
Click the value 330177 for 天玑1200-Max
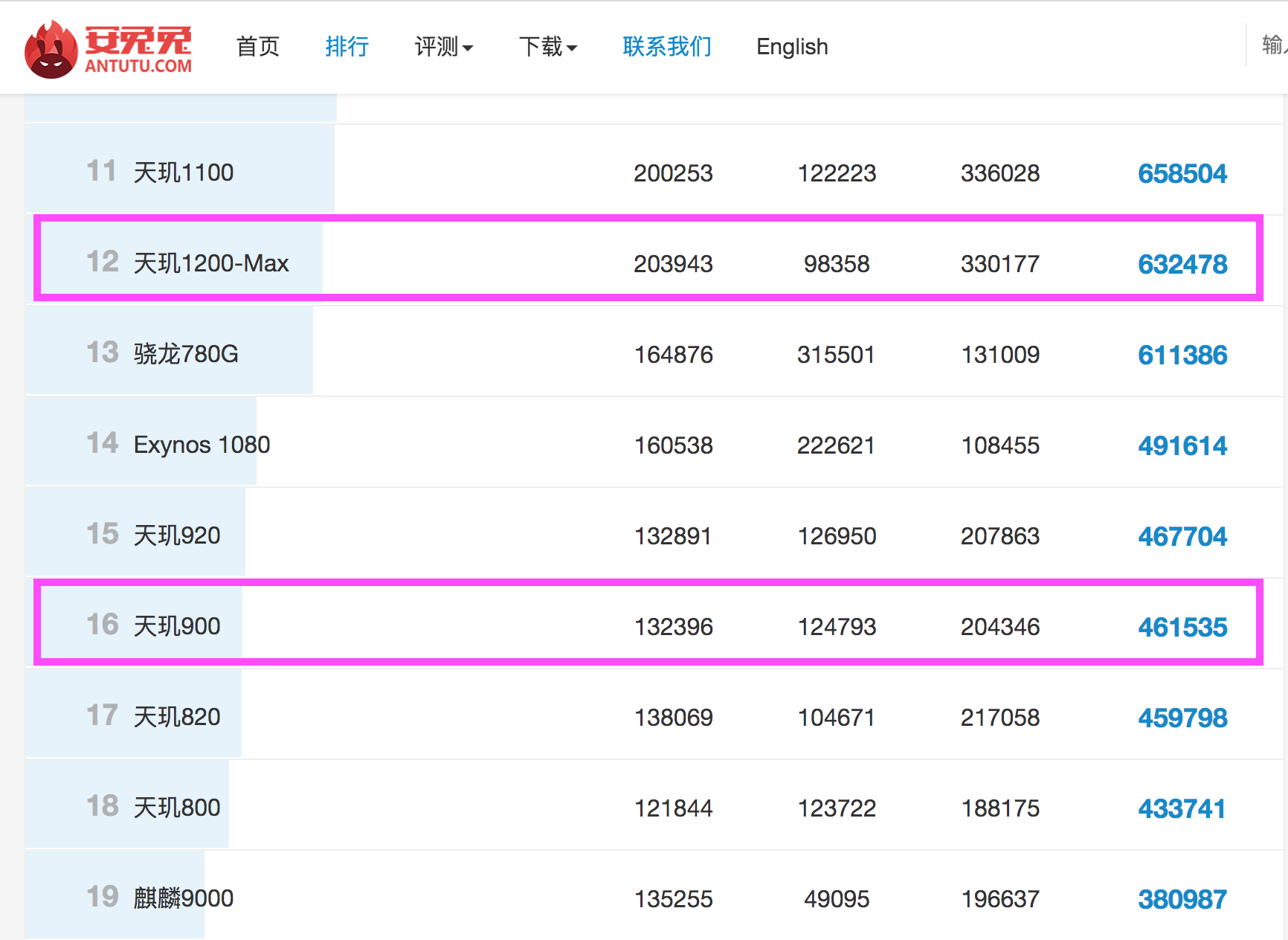pyautogui.click(x=1000, y=264)
